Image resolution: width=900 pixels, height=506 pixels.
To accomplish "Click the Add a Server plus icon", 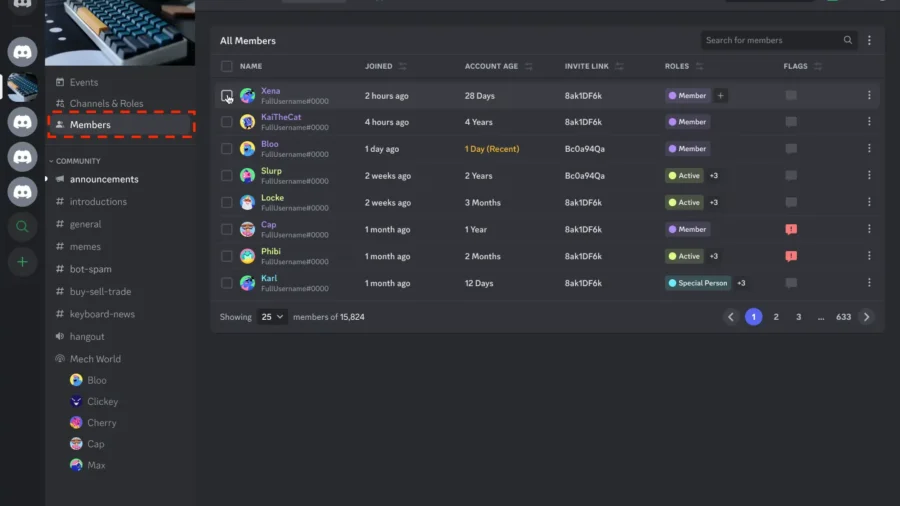I will tap(22, 262).
